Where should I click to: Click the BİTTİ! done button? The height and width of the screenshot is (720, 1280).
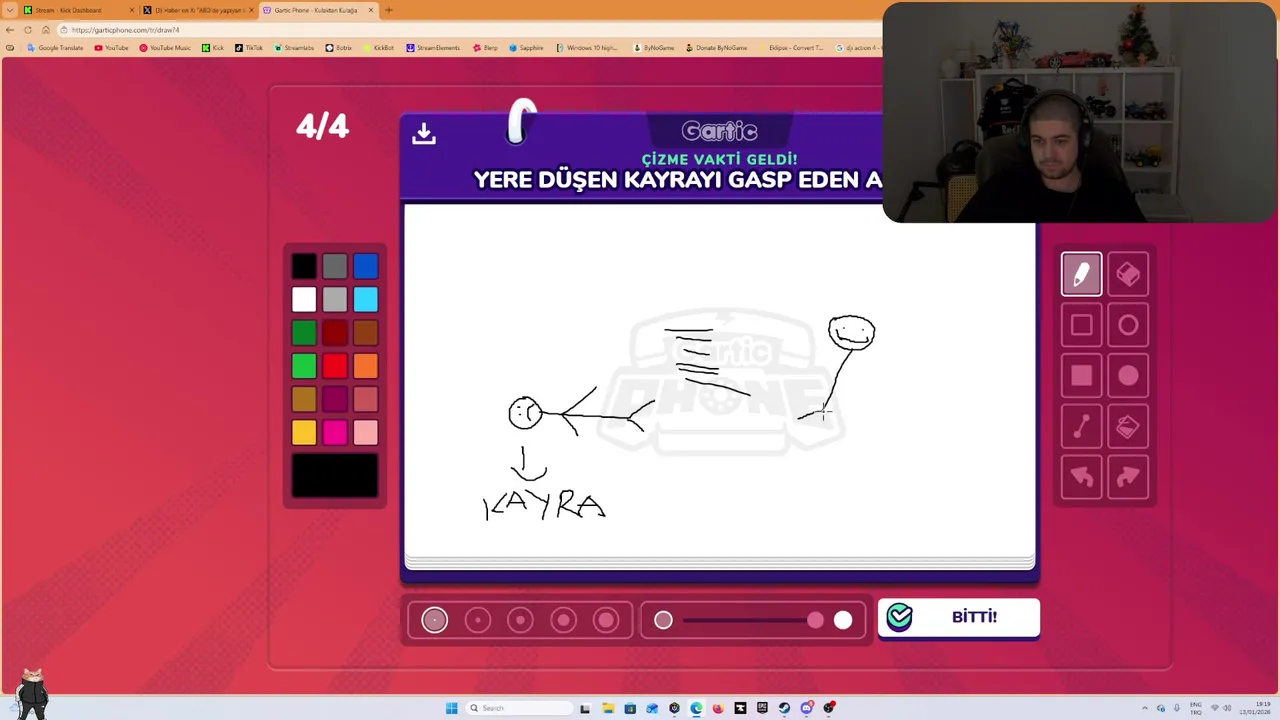click(958, 617)
